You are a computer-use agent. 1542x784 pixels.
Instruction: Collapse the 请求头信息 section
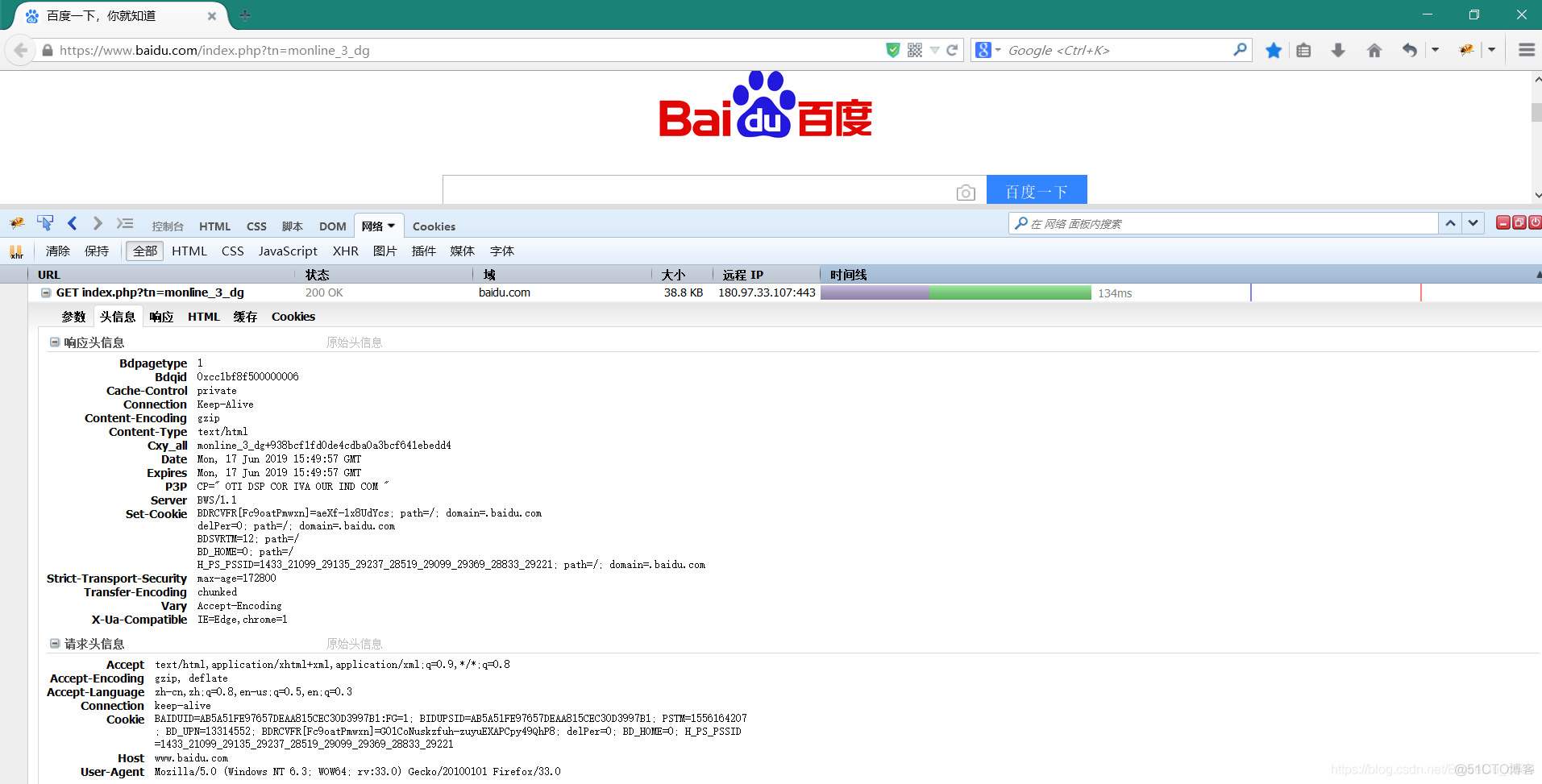pos(55,644)
